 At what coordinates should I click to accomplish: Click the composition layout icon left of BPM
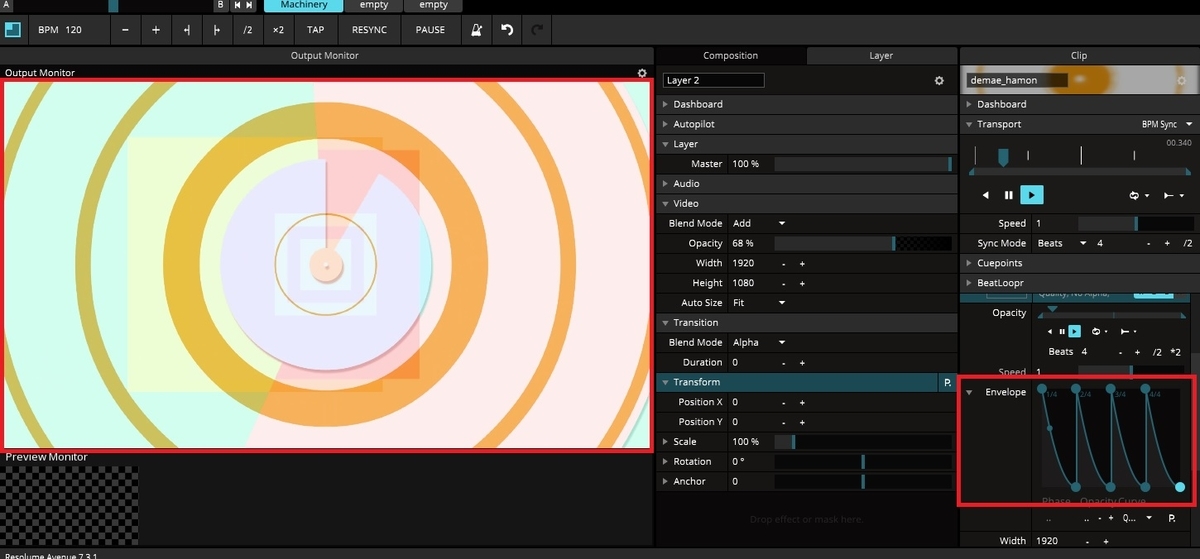[x=12, y=30]
